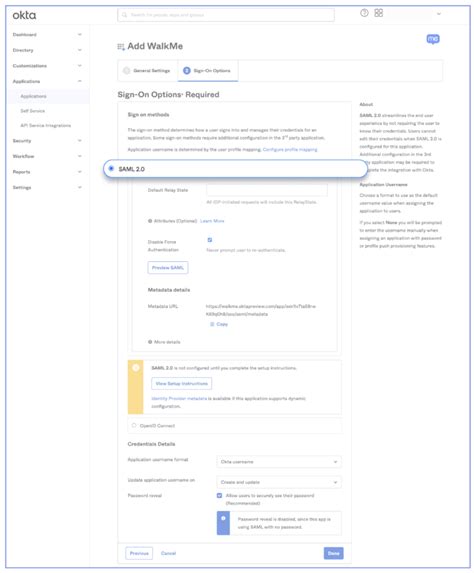Viewport: 474px width, 573px height.
Task: Click the WalkMe app logo icon
Action: pyautogui.click(x=433, y=39)
